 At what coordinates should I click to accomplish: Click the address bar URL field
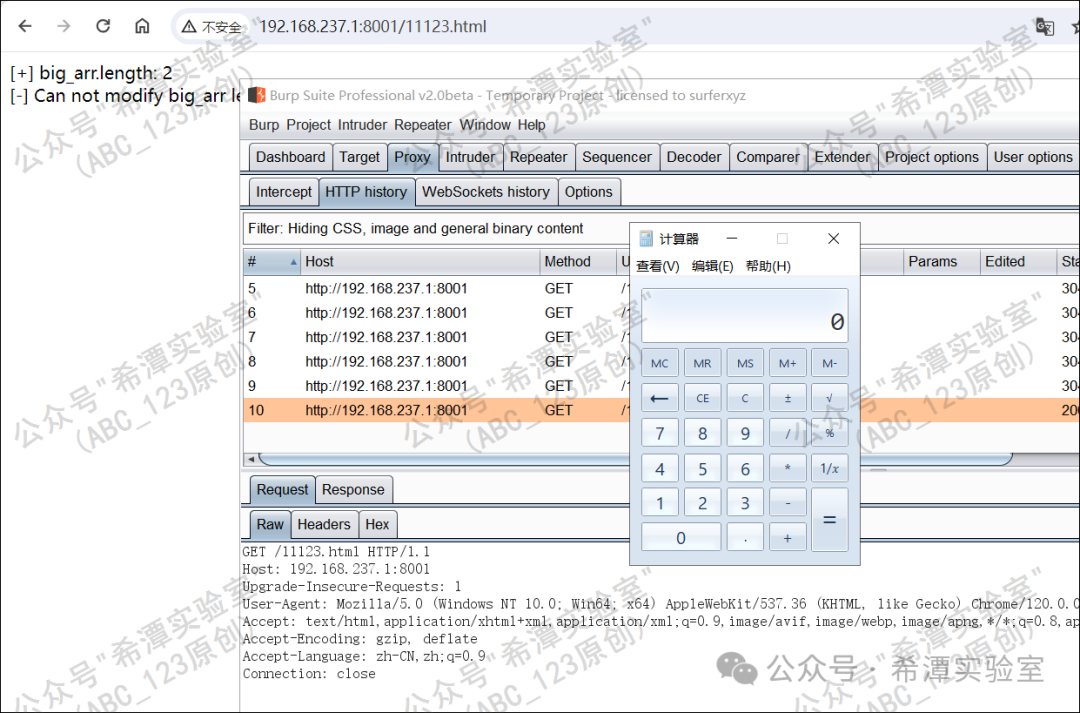[373, 26]
